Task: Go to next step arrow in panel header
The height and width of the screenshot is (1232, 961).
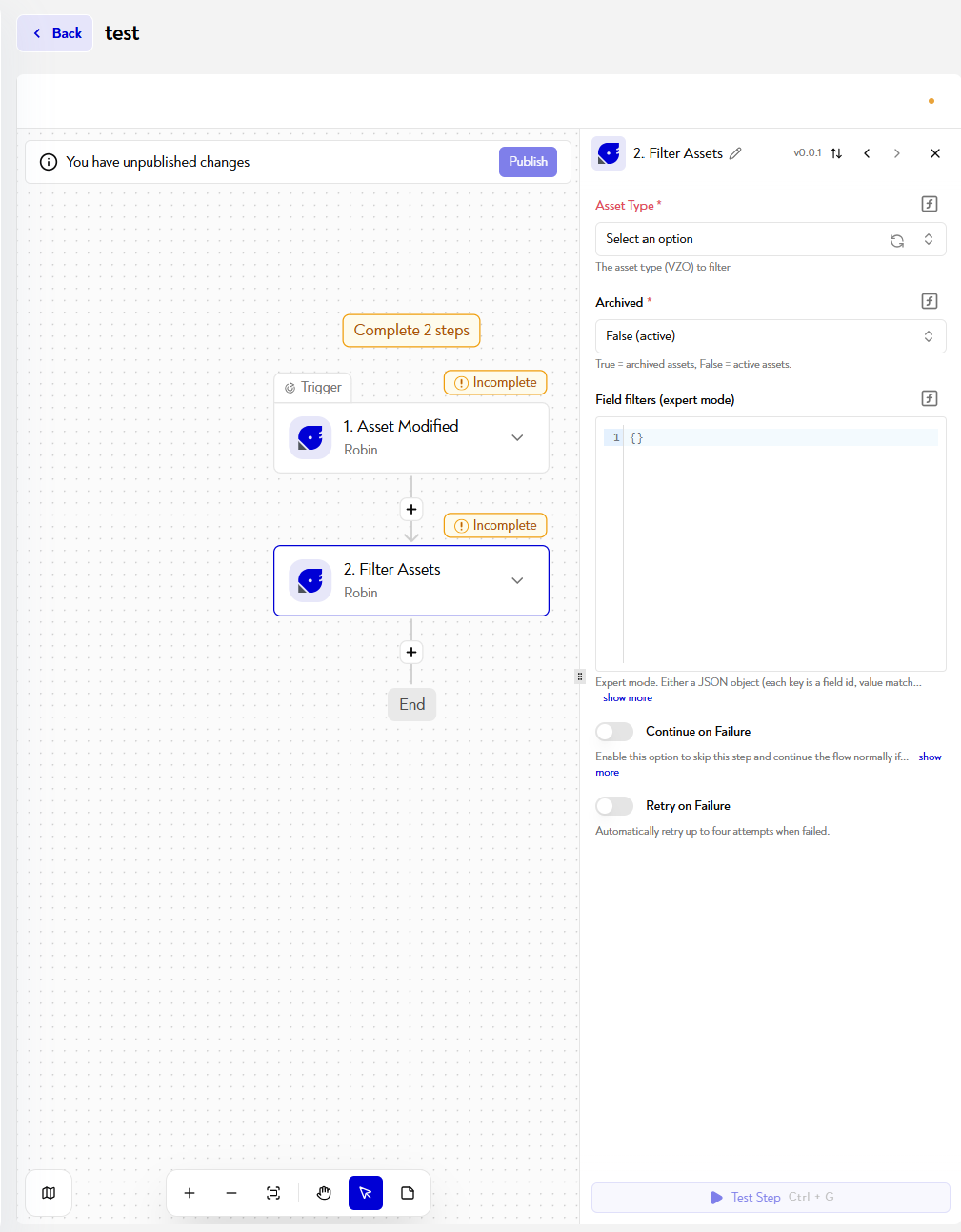Action: pos(896,153)
